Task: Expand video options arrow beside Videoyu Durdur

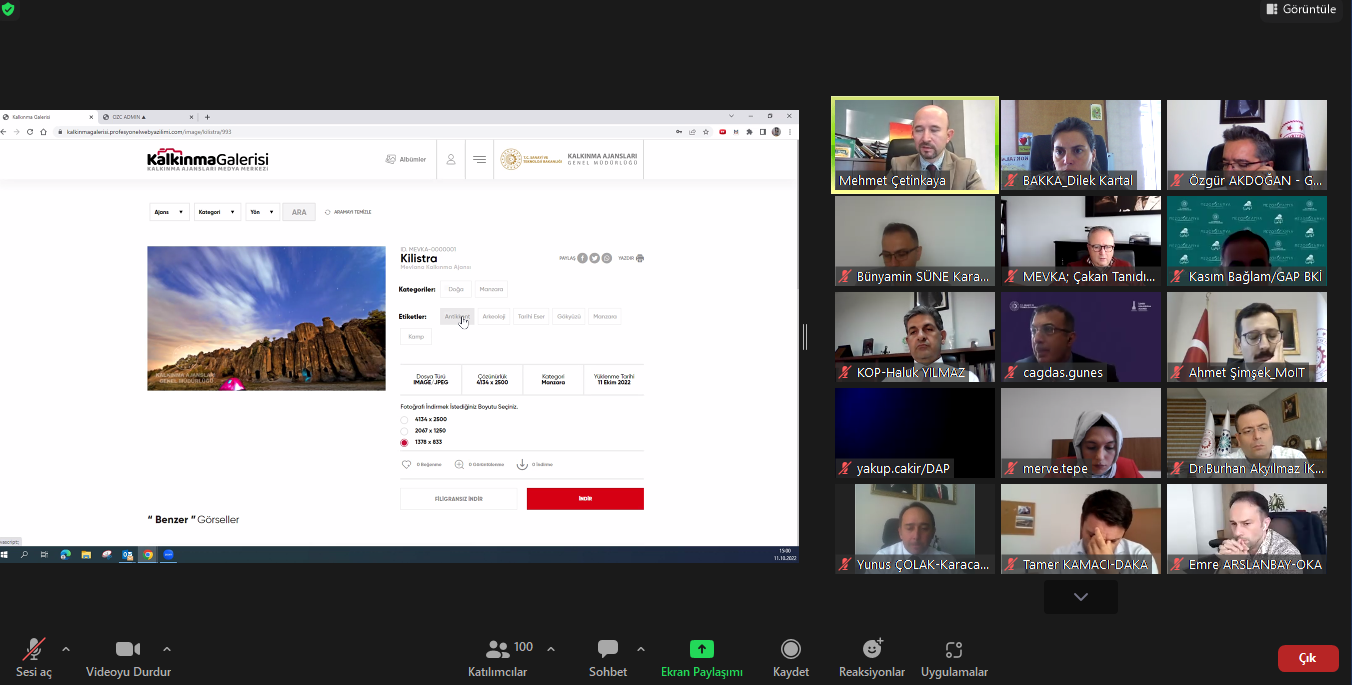Action: point(167,648)
